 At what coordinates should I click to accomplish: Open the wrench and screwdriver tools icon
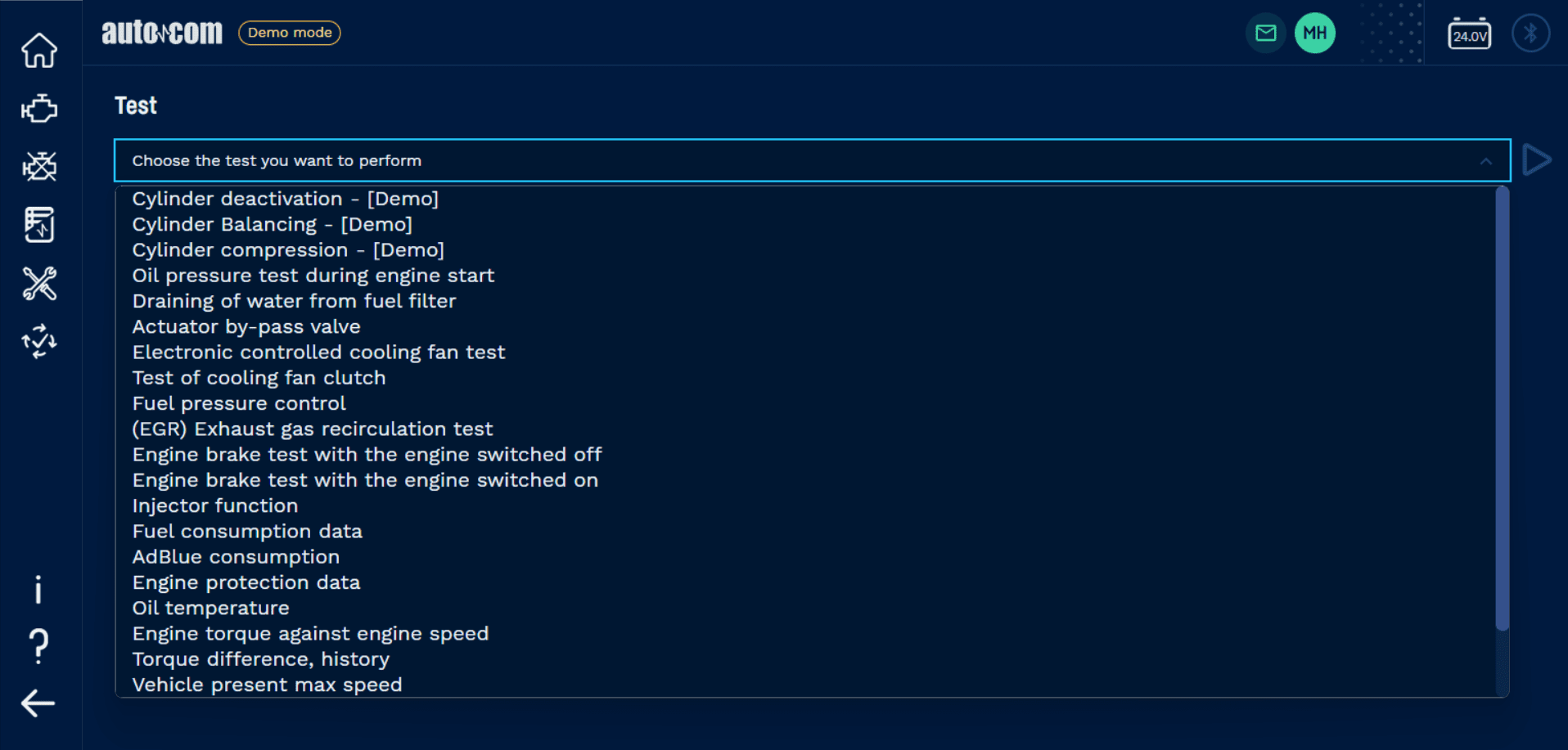coord(39,284)
